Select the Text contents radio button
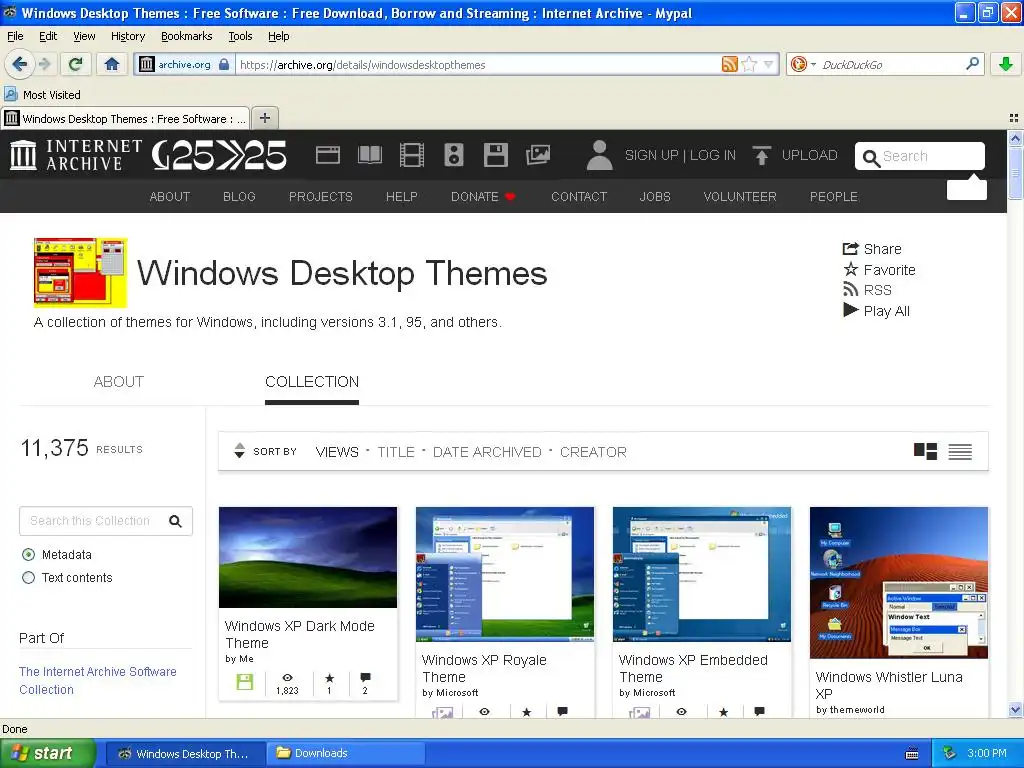The height and width of the screenshot is (768, 1024). coord(29,577)
